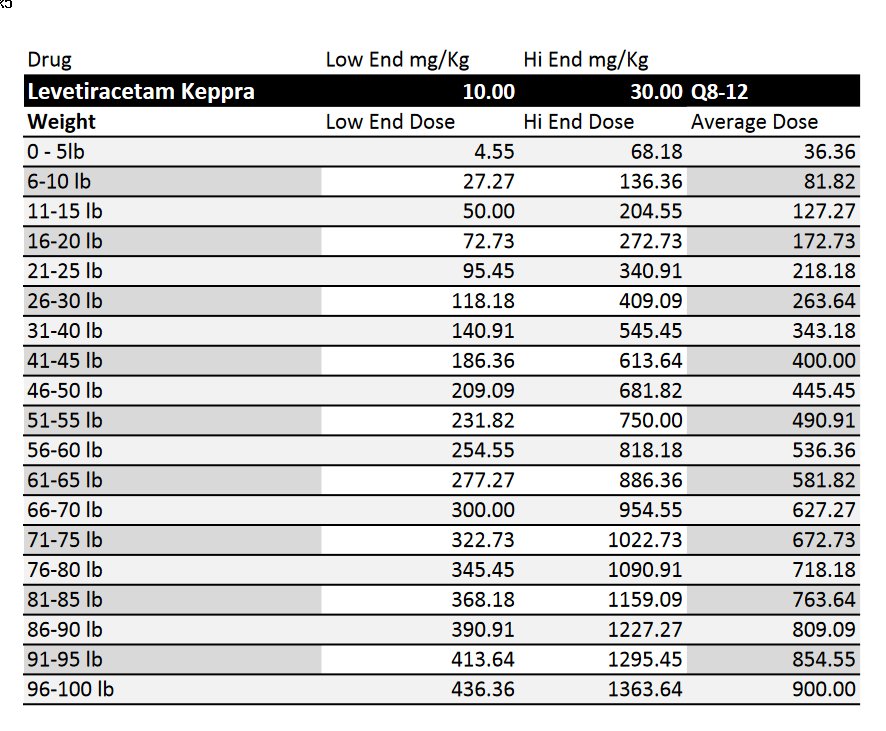
Task: Click the Drug header cell
Action: click(50, 60)
